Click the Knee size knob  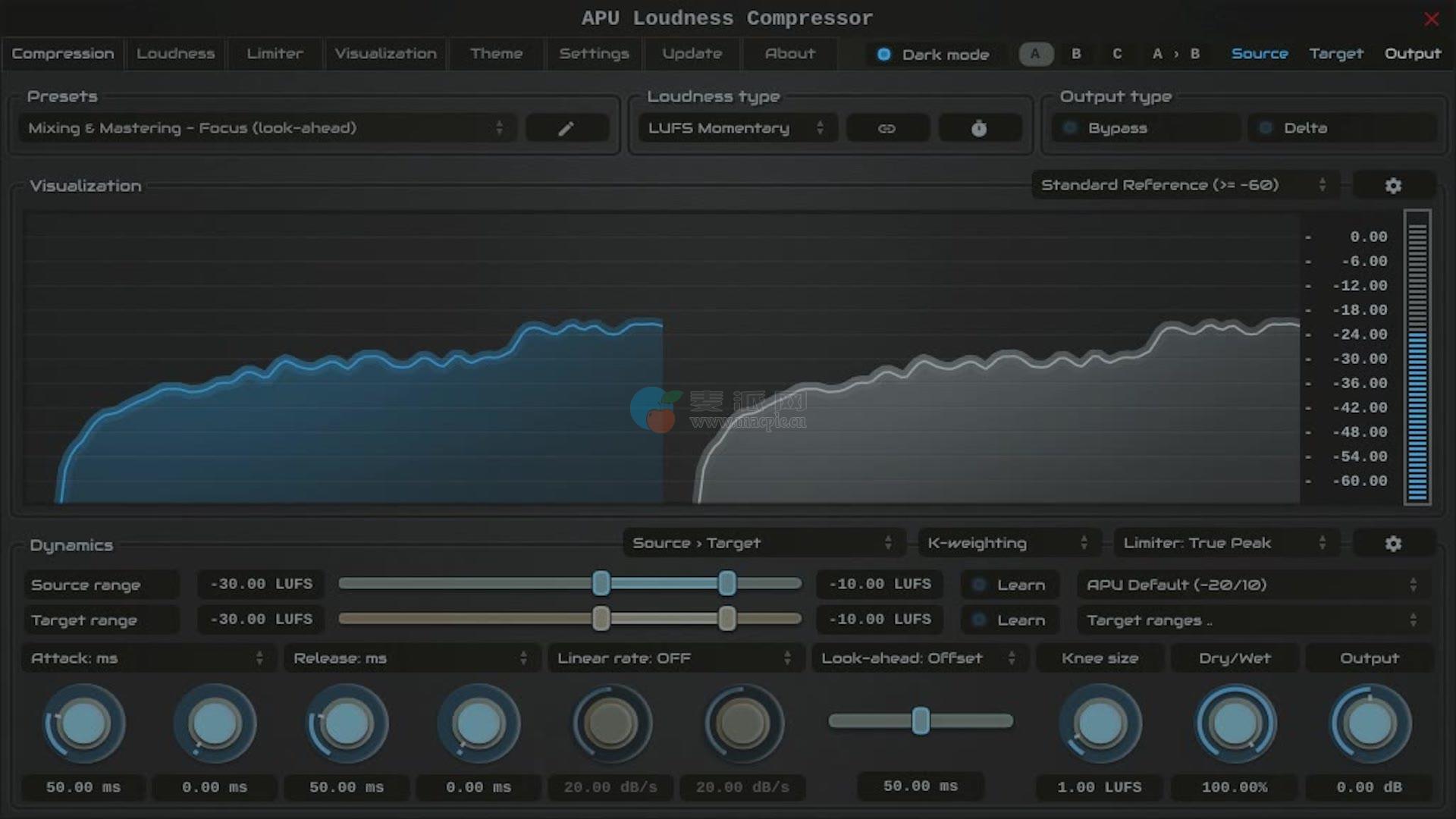point(1100,724)
